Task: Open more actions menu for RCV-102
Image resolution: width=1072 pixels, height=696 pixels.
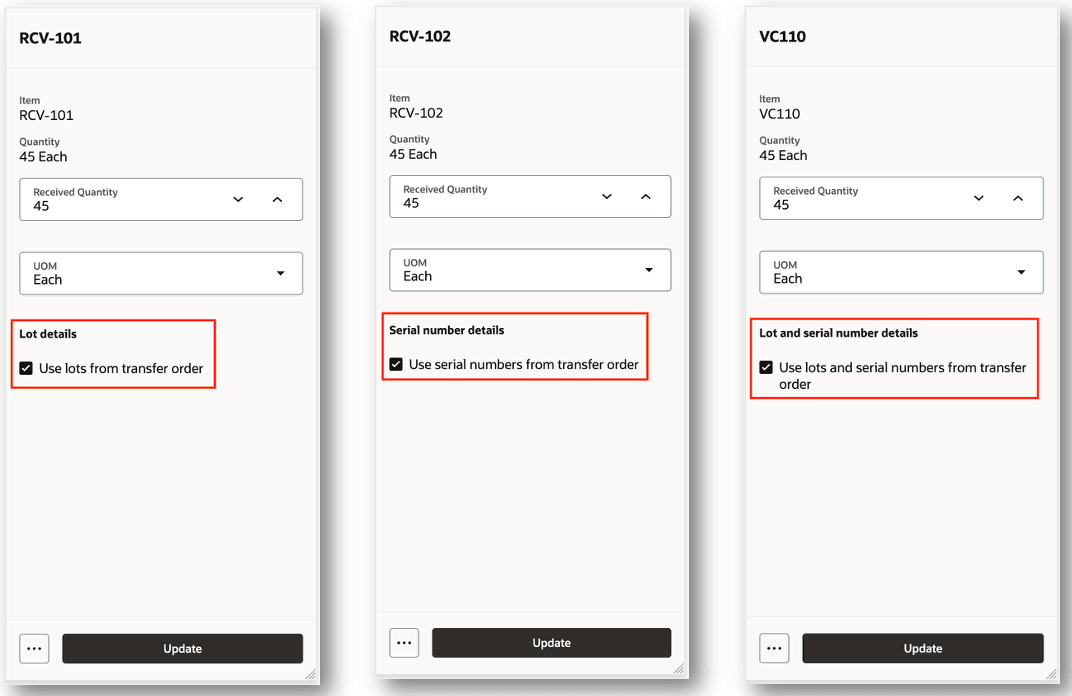Action: click(404, 642)
